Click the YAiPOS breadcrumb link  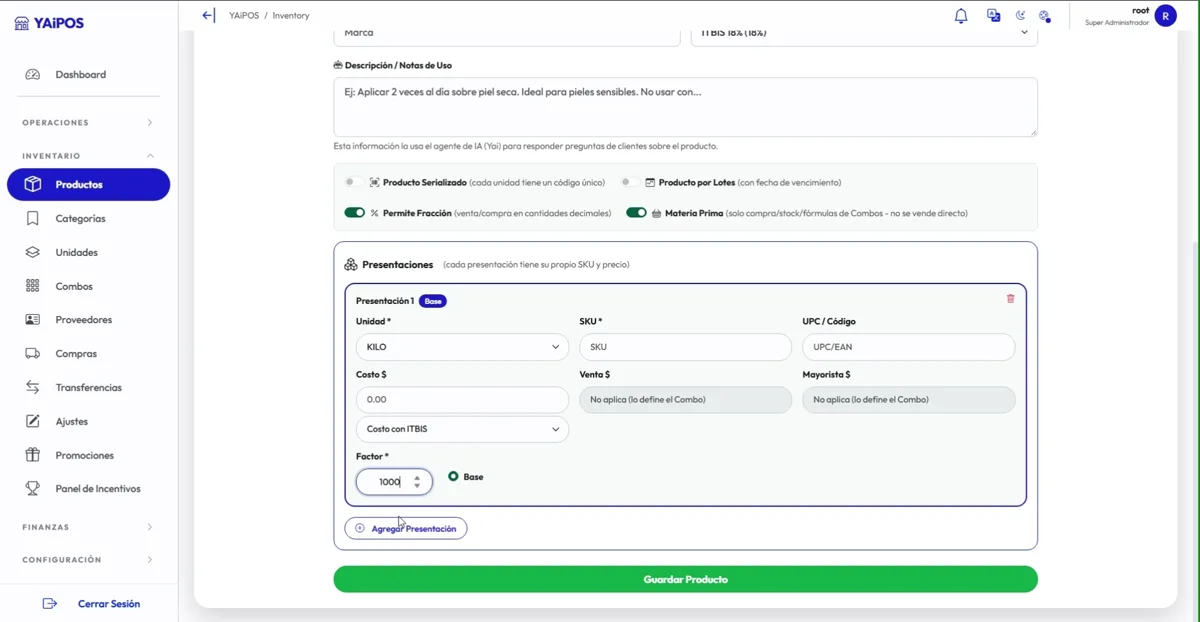tap(244, 16)
